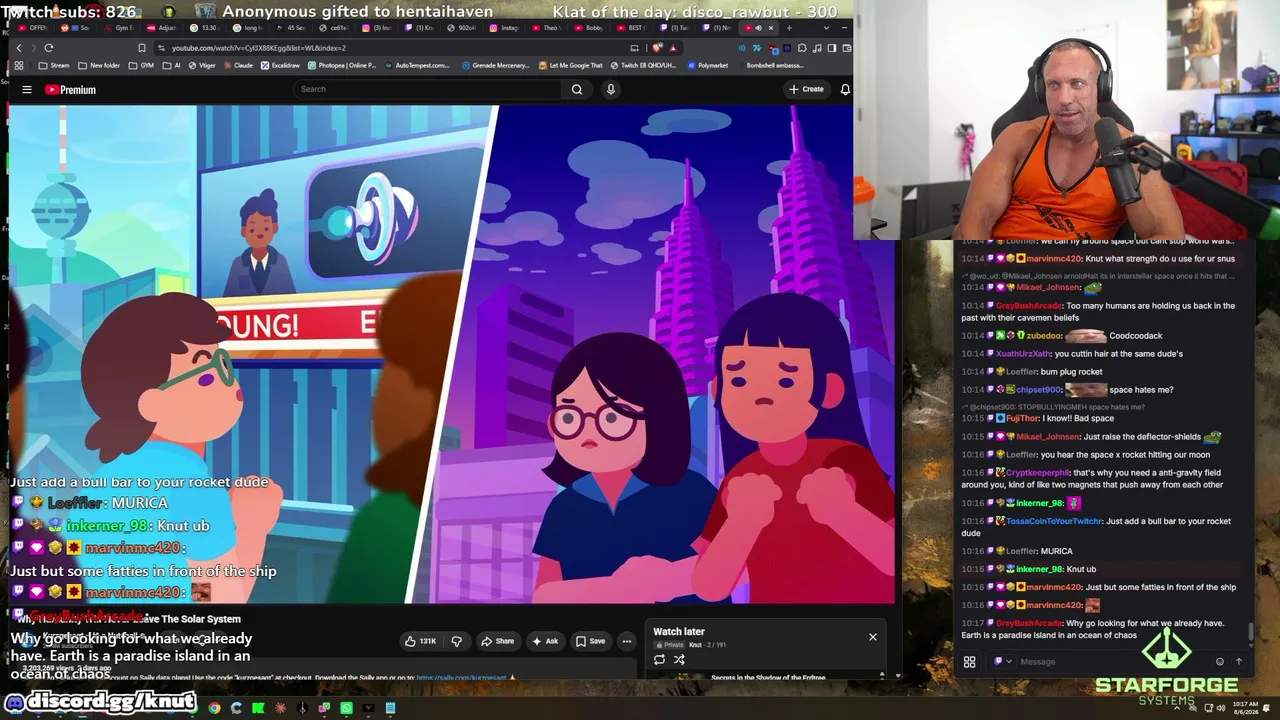Open the taskbar WhatsApp icon

pyautogui.click(x=346, y=708)
